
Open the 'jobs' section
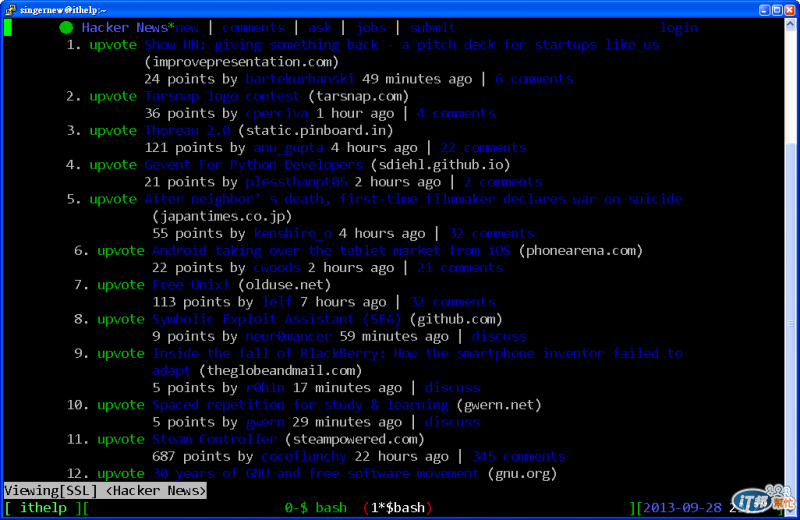tap(371, 28)
